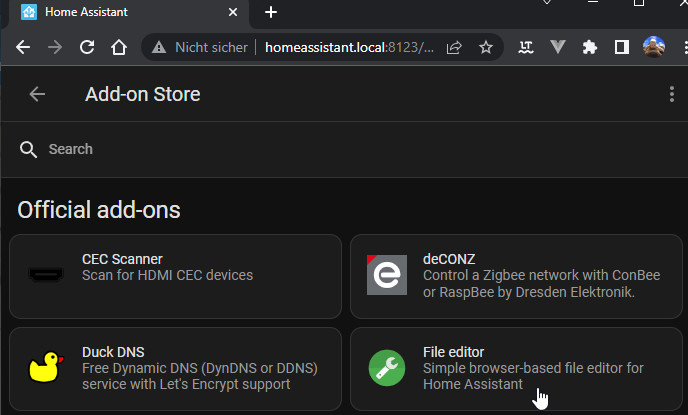Toggle the browser side panel
The width and height of the screenshot is (688, 415).
[621, 47]
